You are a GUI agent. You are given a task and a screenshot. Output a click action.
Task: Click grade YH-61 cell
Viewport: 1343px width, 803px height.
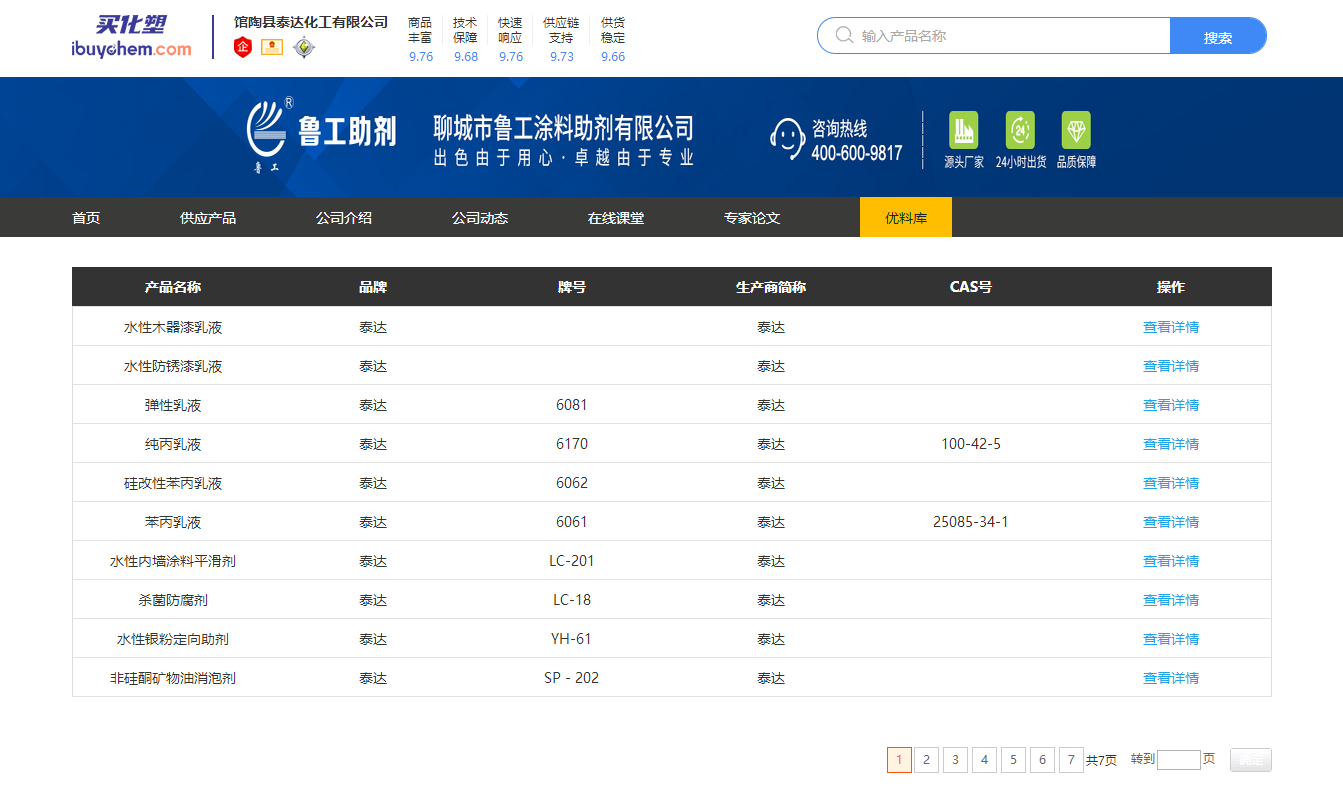572,639
